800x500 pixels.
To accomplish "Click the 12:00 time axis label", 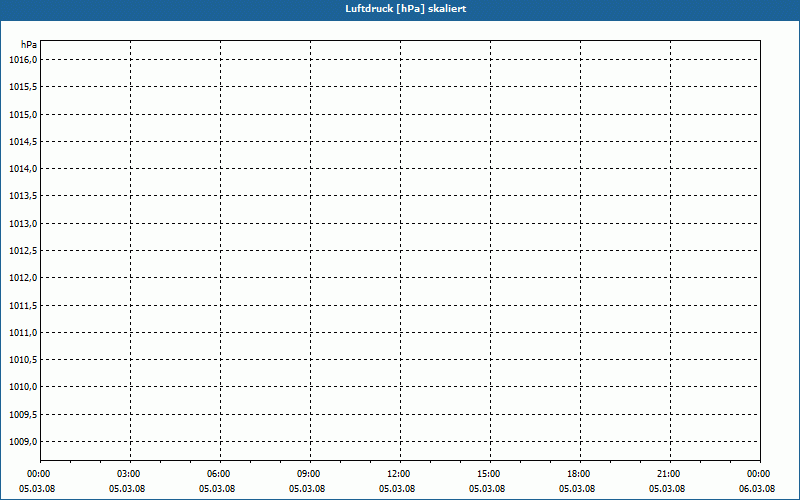I will click(x=398, y=474).
